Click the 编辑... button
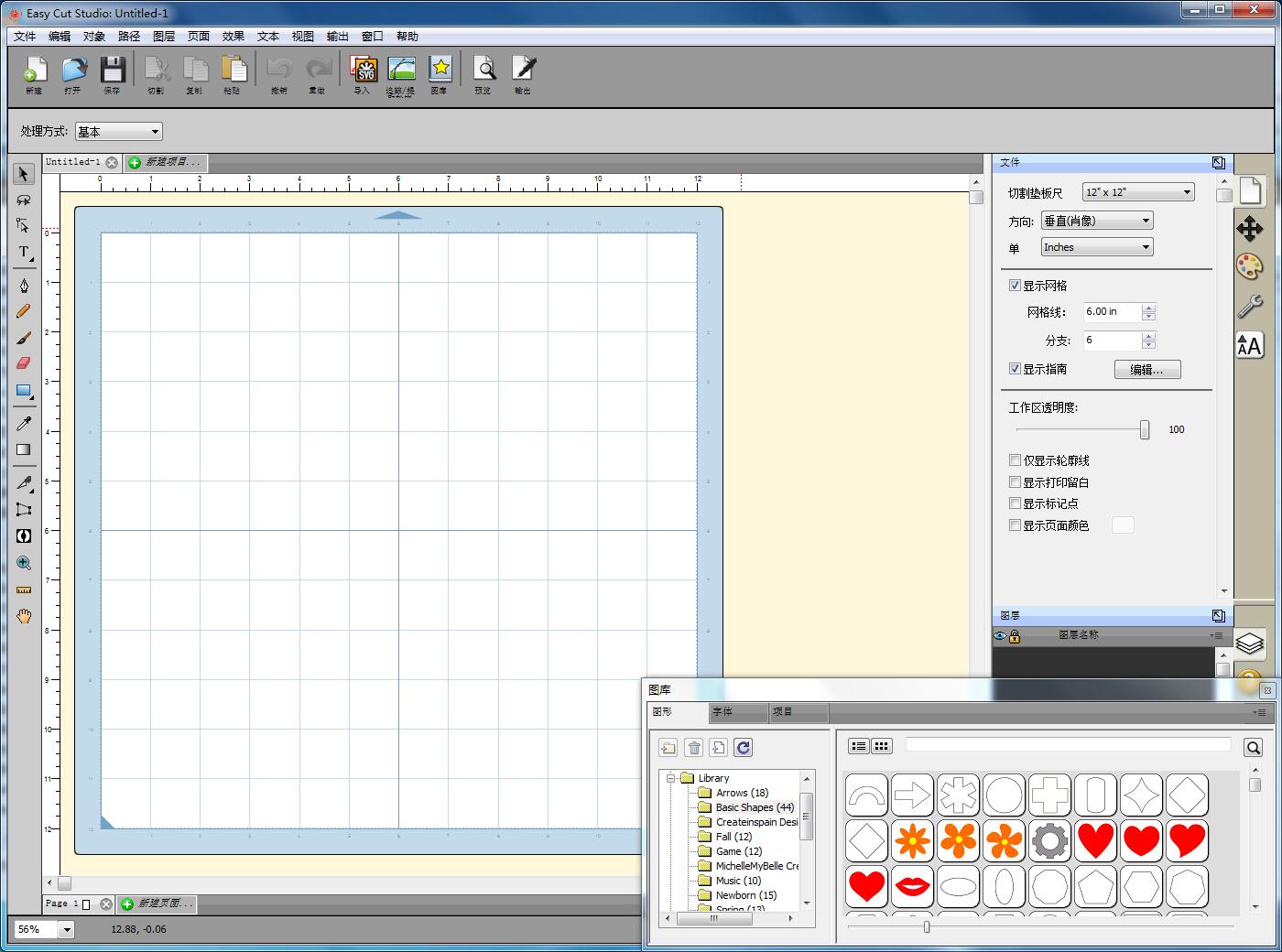This screenshot has width=1282, height=952. [1146, 370]
